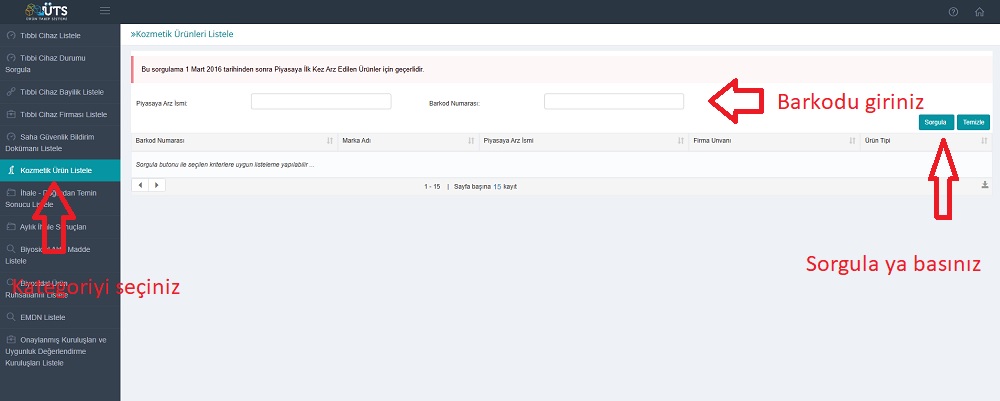
Task: Open EMDN Listele from sidebar
Action: (x=42, y=317)
